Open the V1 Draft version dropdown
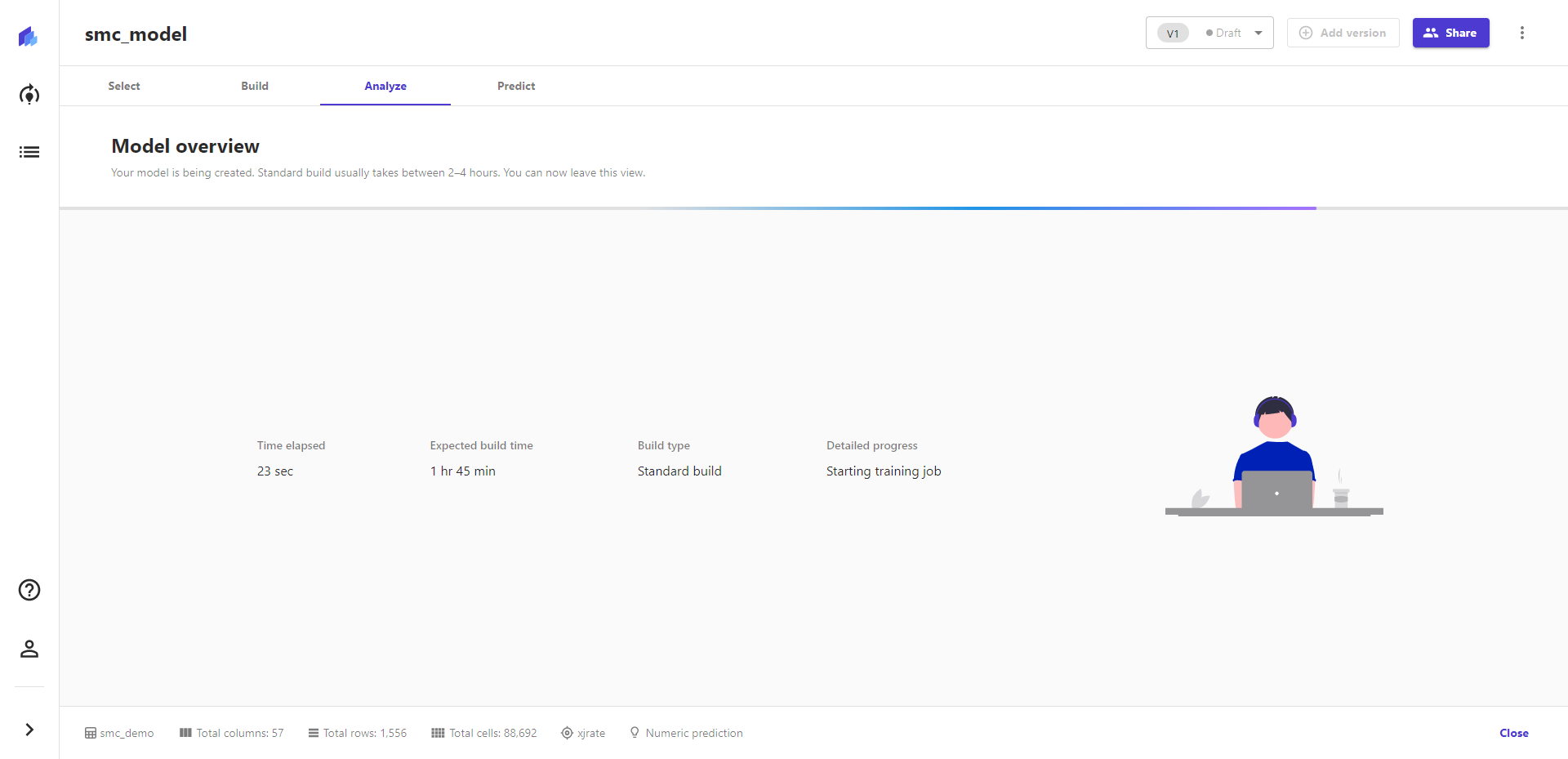 1209,33
